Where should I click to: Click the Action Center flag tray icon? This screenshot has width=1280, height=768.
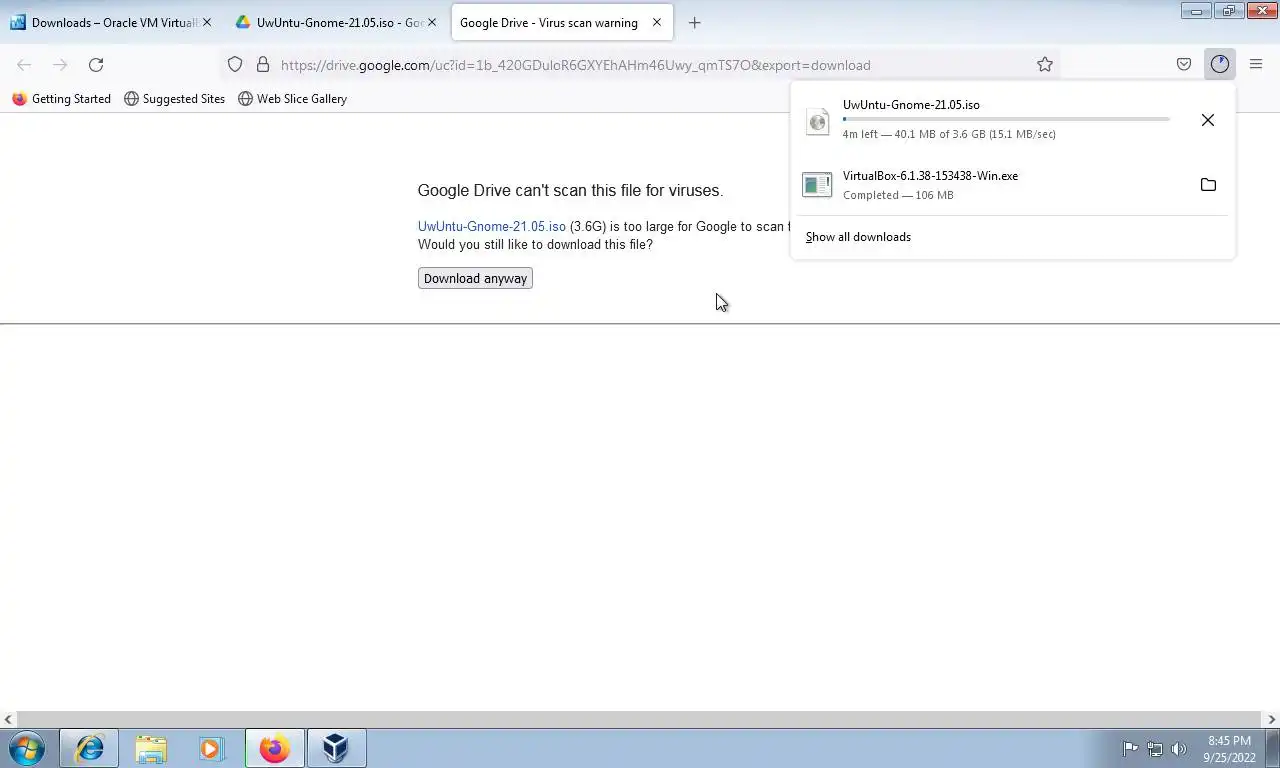(1130, 748)
